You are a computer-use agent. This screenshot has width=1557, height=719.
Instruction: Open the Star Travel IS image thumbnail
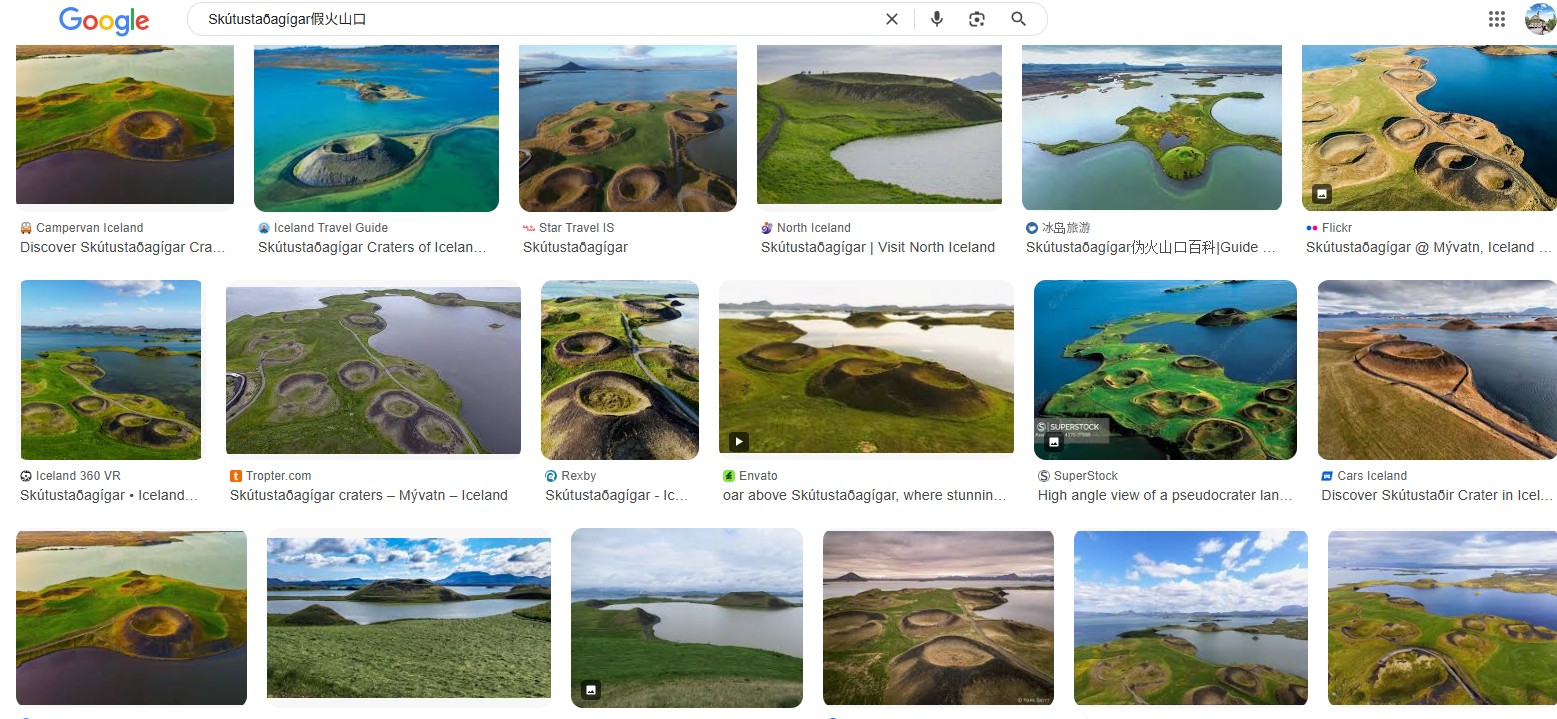tap(627, 128)
